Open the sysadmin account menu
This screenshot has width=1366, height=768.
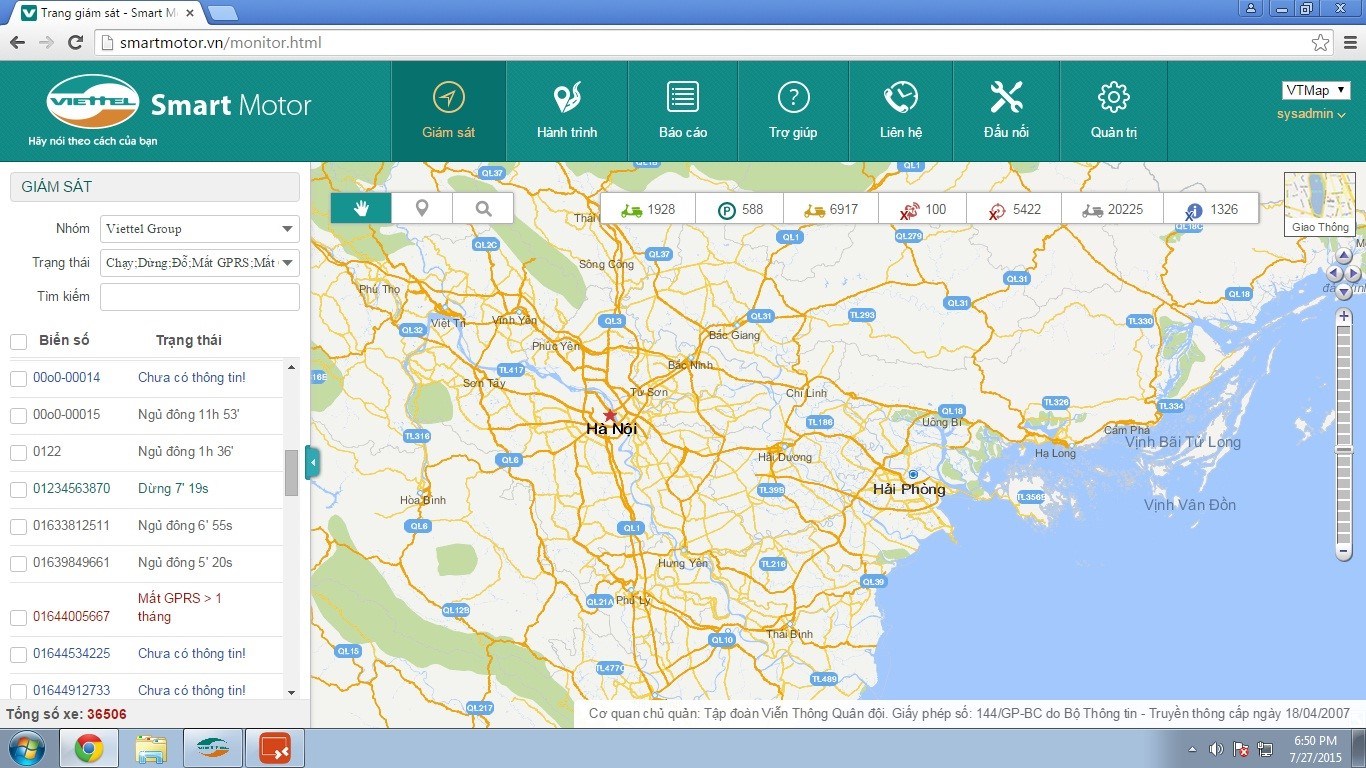[1311, 114]
